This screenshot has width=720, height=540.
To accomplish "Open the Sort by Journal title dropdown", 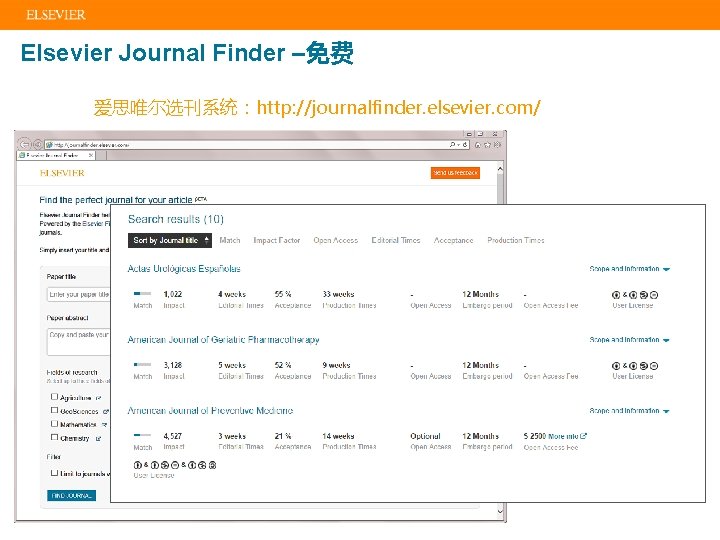I will [x=169, y=240].
